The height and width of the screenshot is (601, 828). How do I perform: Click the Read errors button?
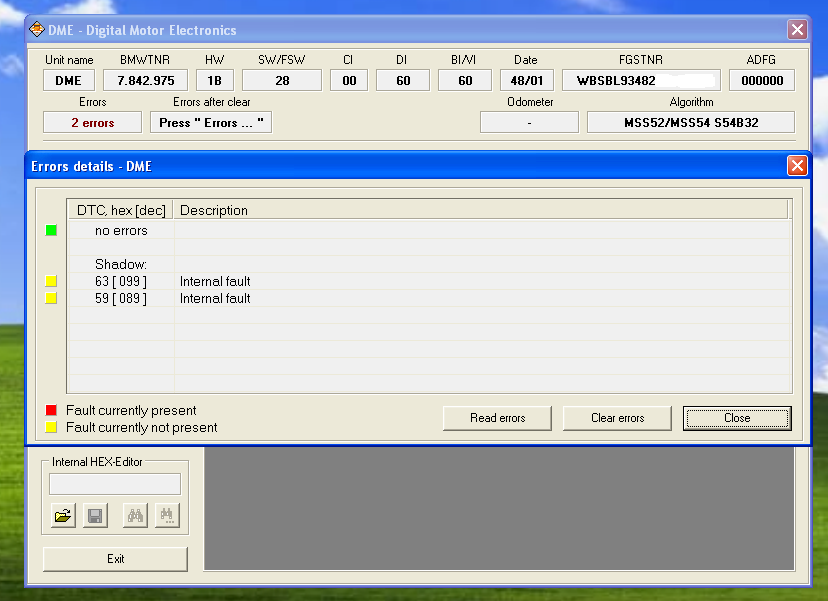497,418
